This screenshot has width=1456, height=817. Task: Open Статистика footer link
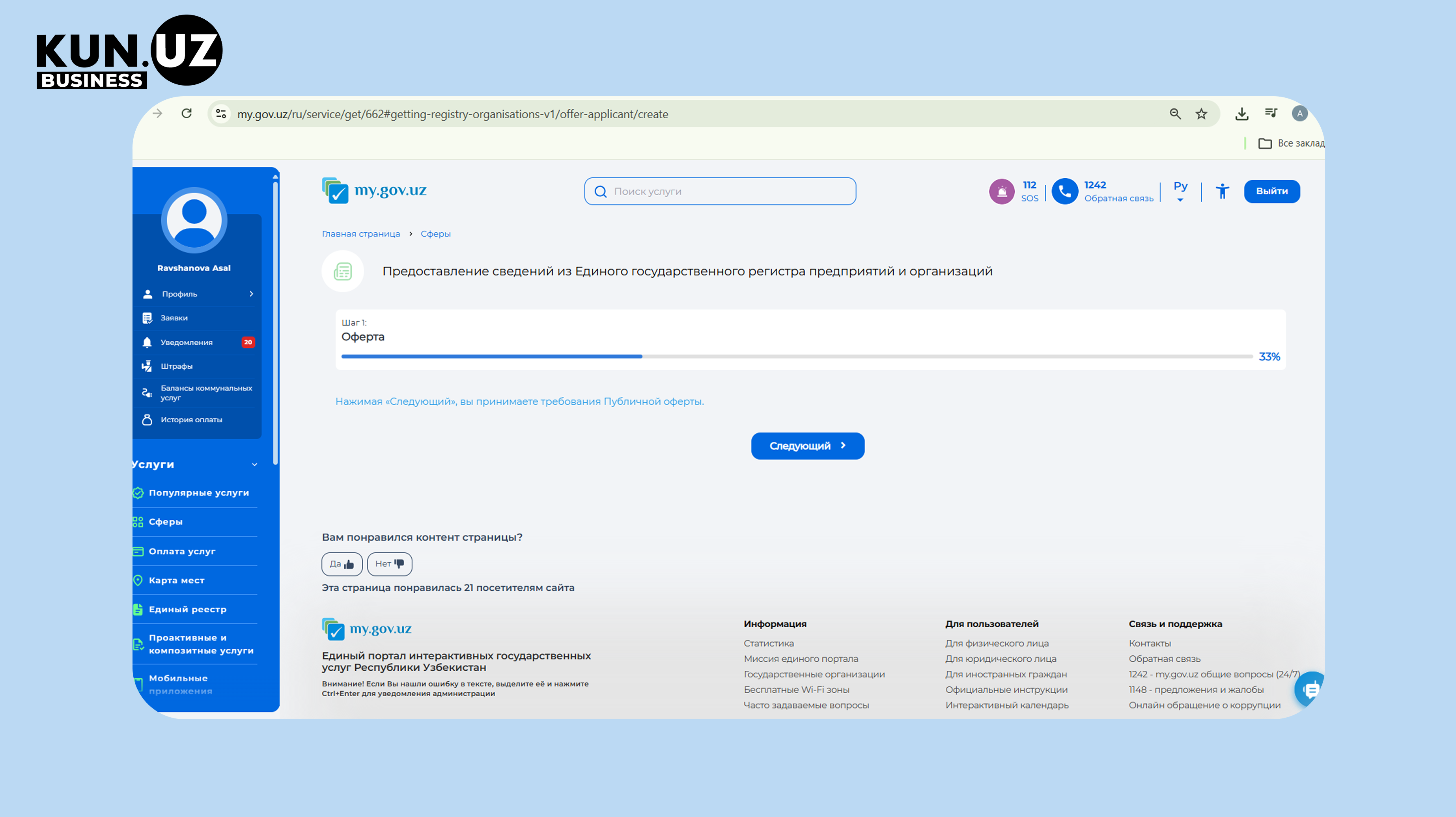769,644
